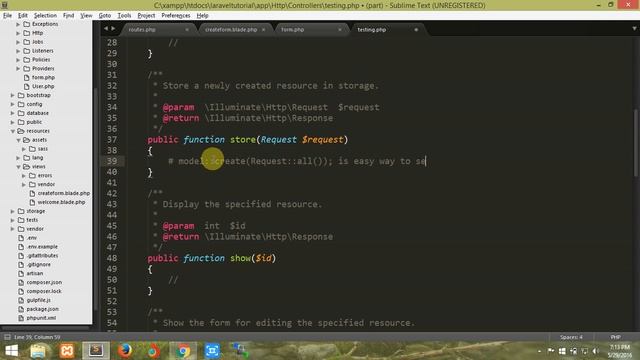The height and width of the screenshot is (360, 640).
Task: Expand the errors folder
Action: tap(24, 176)
